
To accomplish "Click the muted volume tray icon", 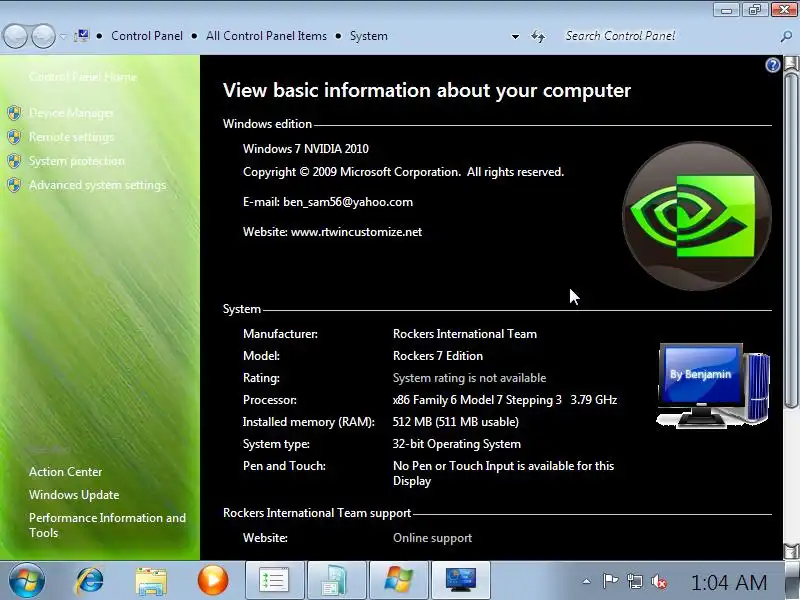I will click(659, 581).
